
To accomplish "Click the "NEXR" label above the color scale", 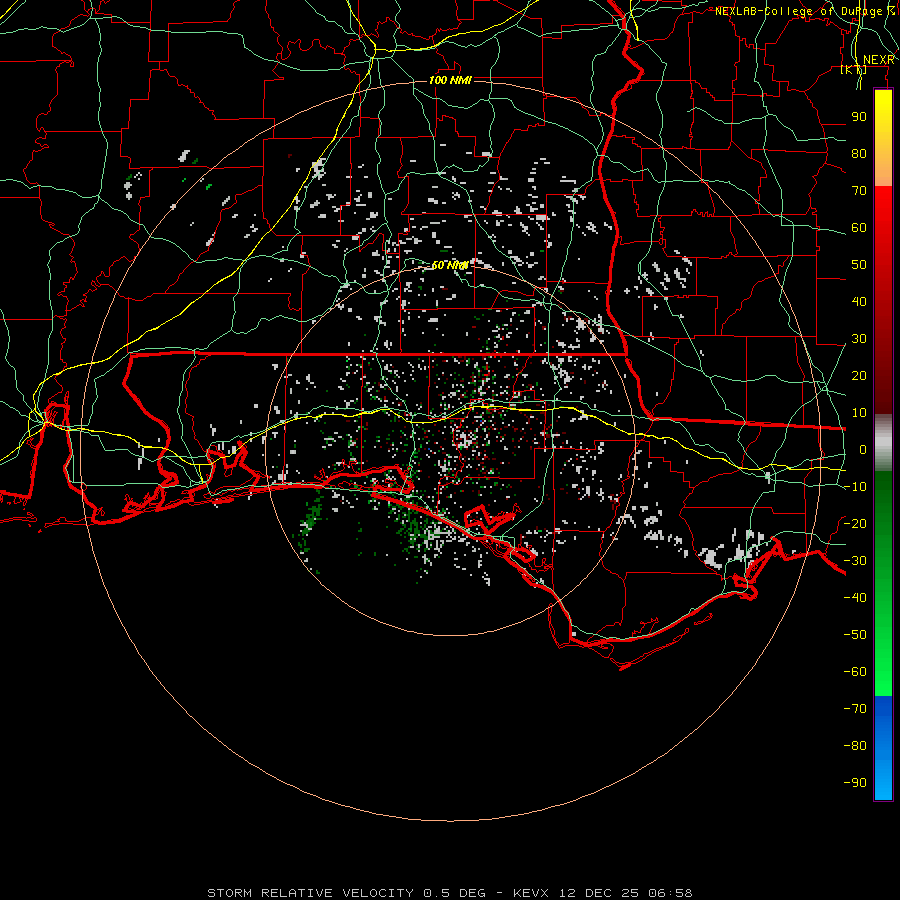I will tap(879, 60).
